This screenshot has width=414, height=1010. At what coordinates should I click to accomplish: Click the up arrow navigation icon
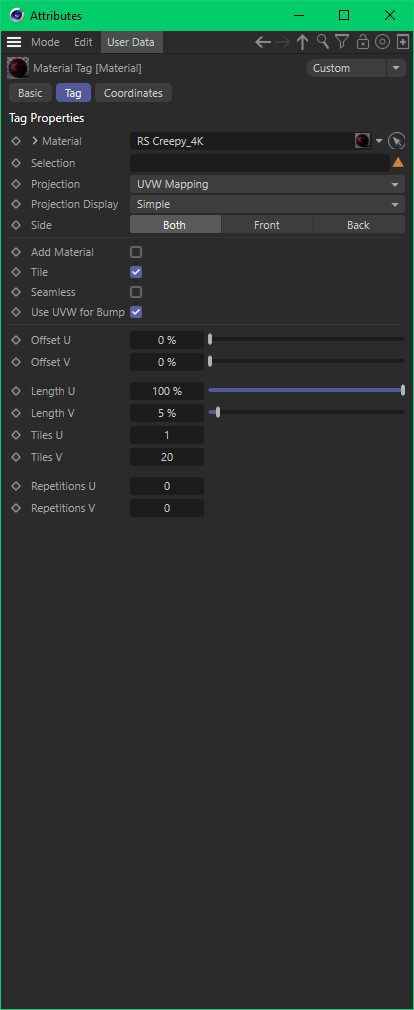click(x=303, y=43)
